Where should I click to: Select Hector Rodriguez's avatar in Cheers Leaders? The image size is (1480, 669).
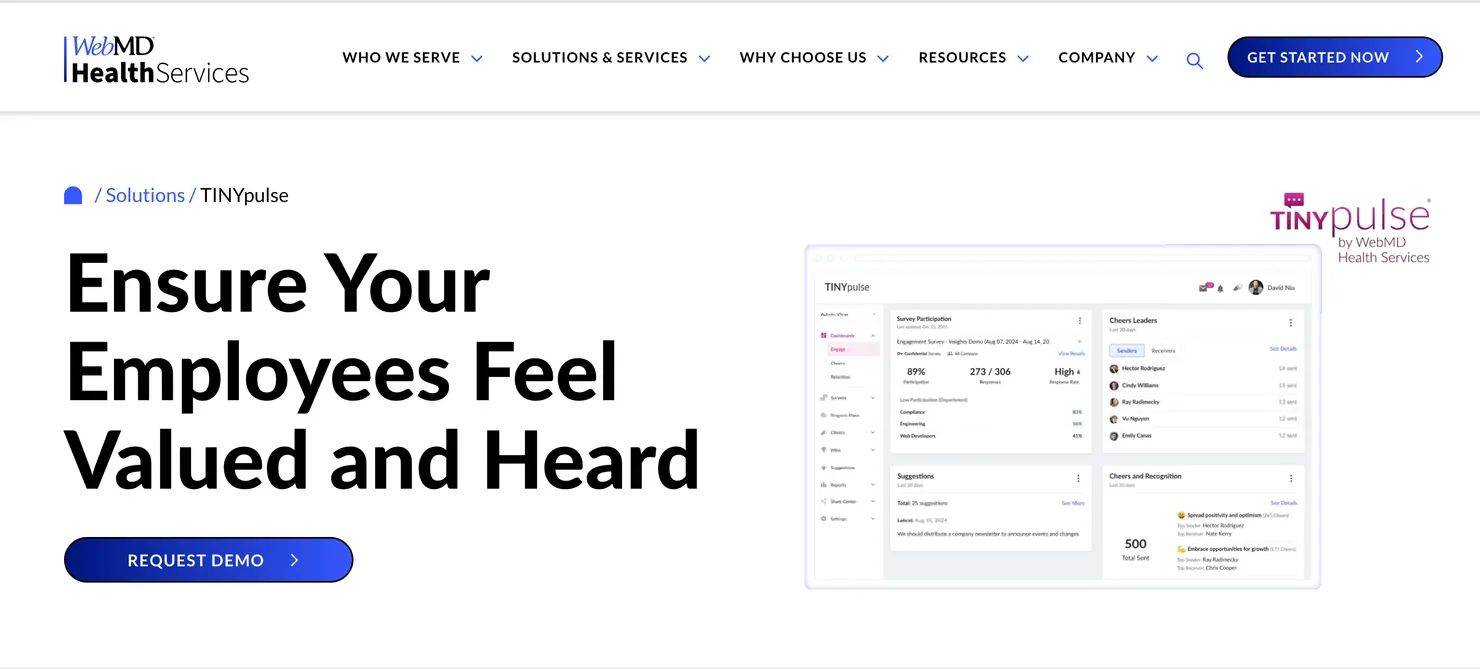(1114, 368)
